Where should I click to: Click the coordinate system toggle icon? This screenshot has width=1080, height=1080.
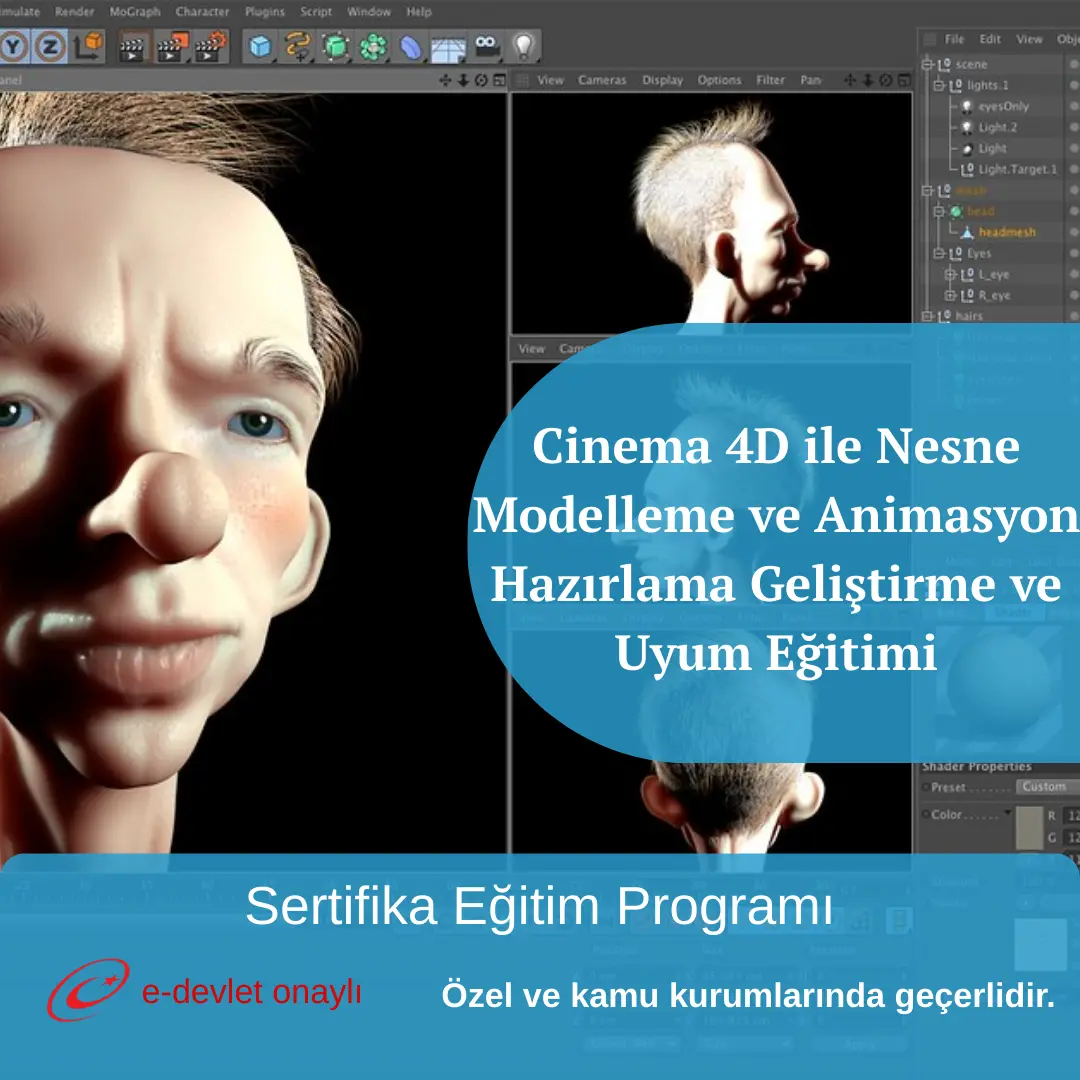click(x=88, y=47)
